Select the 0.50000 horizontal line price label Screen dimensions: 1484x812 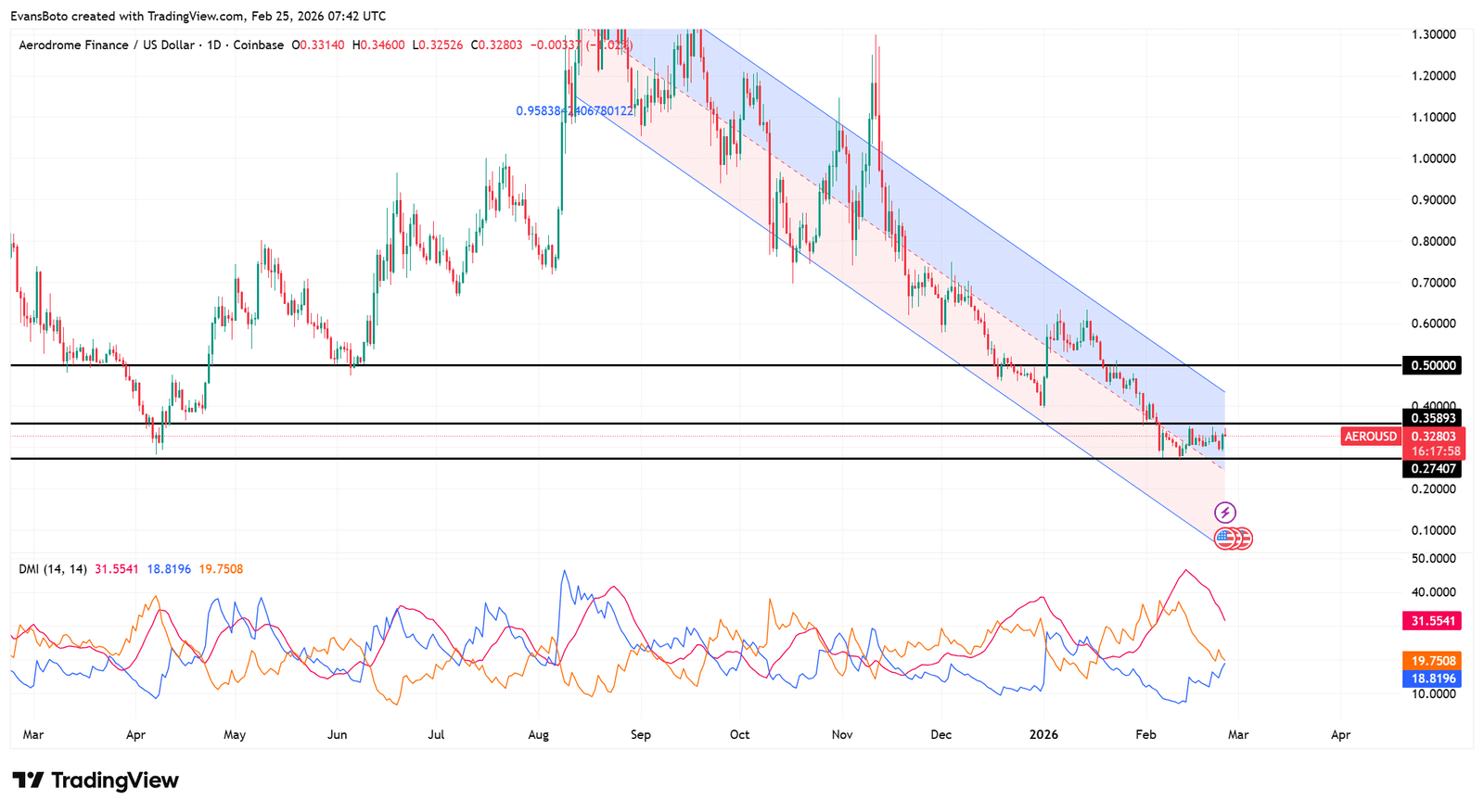(1433, 365)
